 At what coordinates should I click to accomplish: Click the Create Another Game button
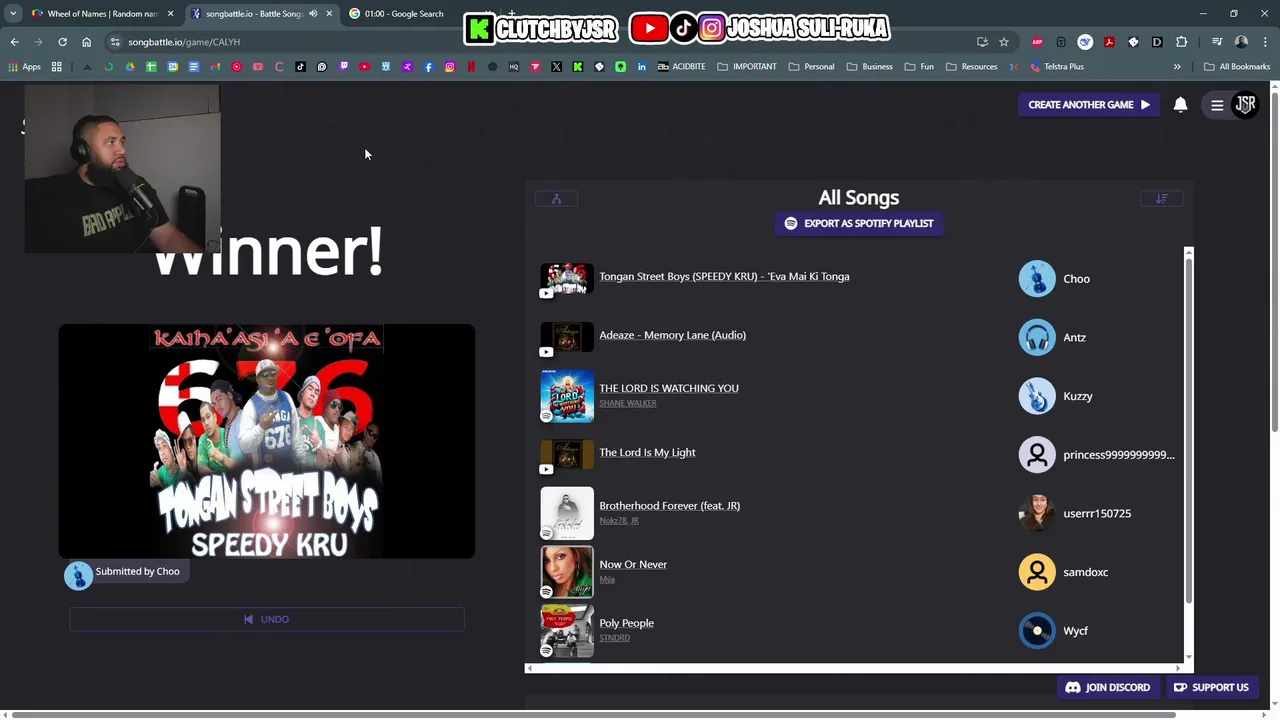coord(1088,104)
